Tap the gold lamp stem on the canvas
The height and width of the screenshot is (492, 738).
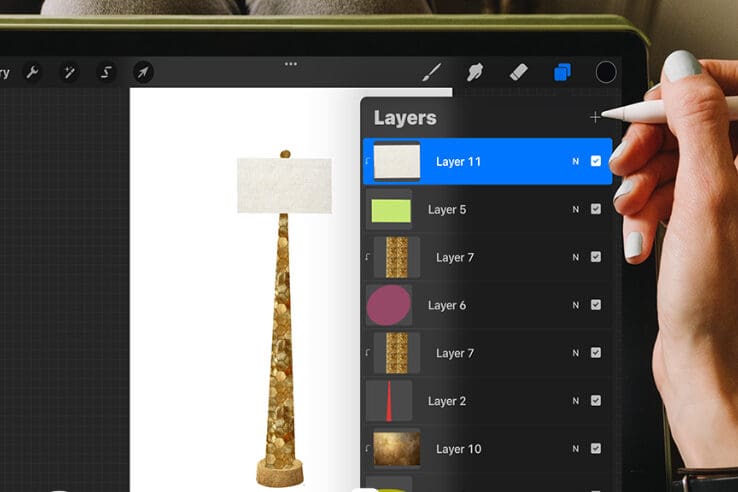point(281,339)
